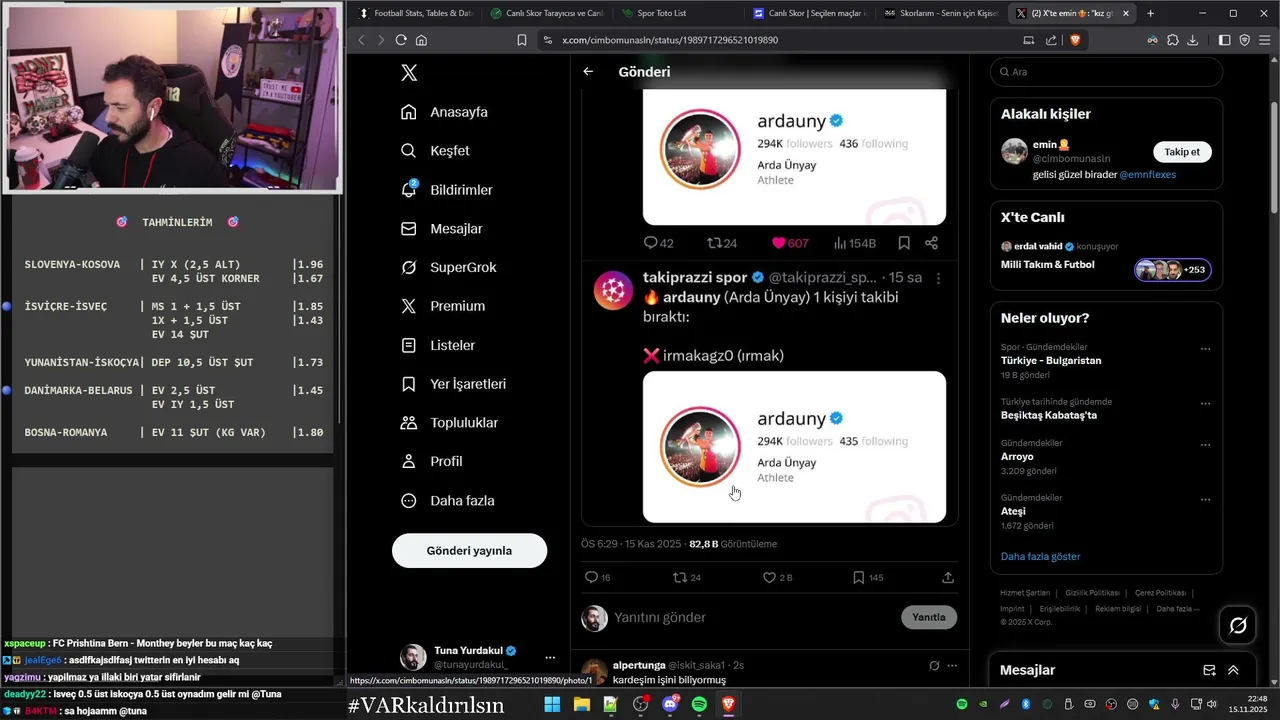Viewport: 1280px width, 720px height.
Task: Unlike the tweet with 607 likes
Action: click(789, 243)
